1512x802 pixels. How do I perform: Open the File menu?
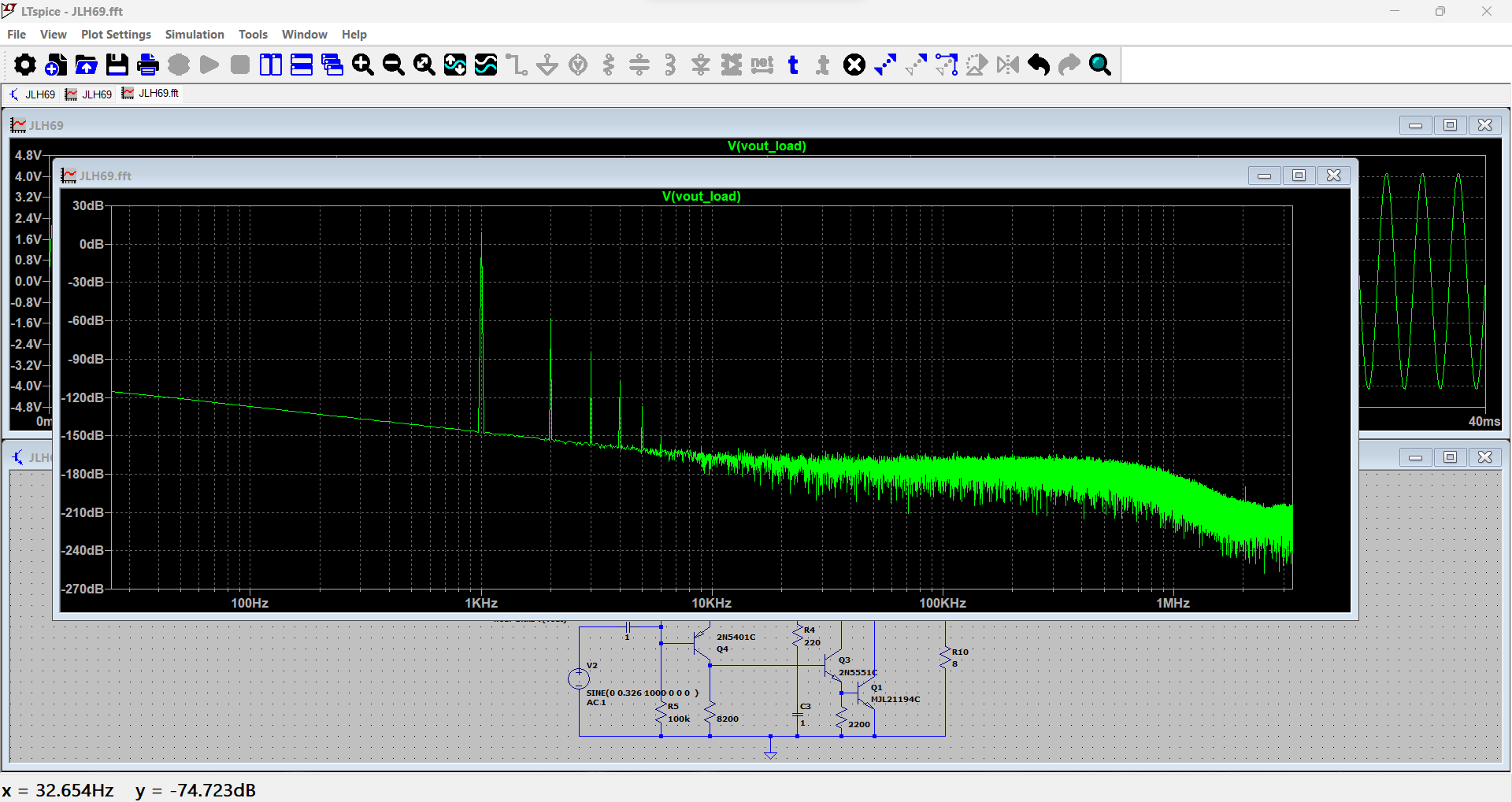17,35
